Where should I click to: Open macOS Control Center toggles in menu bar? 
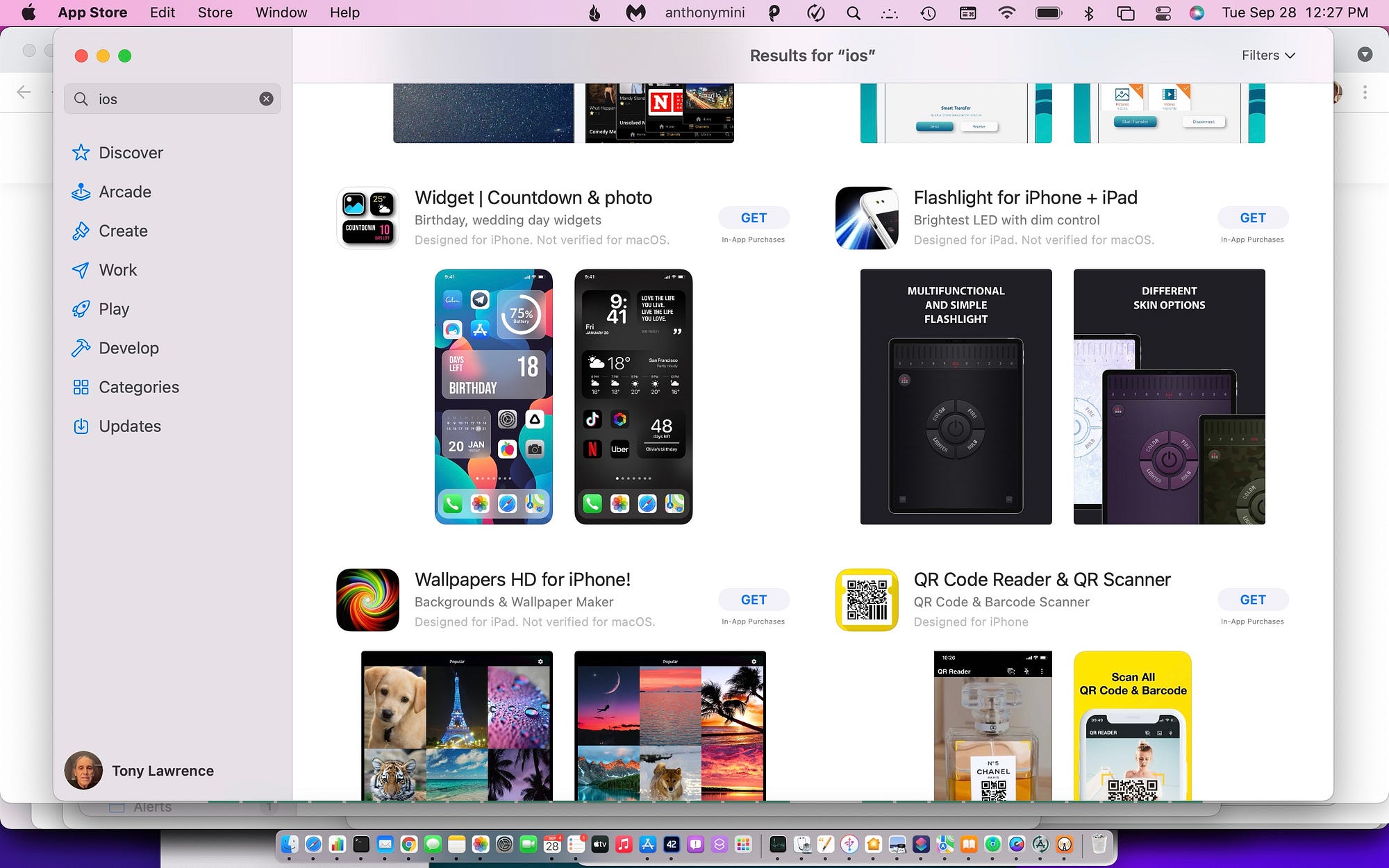pyautogui.click(x=1163, y=12)
